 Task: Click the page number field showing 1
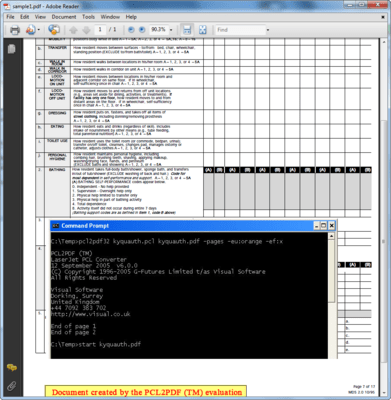pyautogui.click(x=100, y=30)
